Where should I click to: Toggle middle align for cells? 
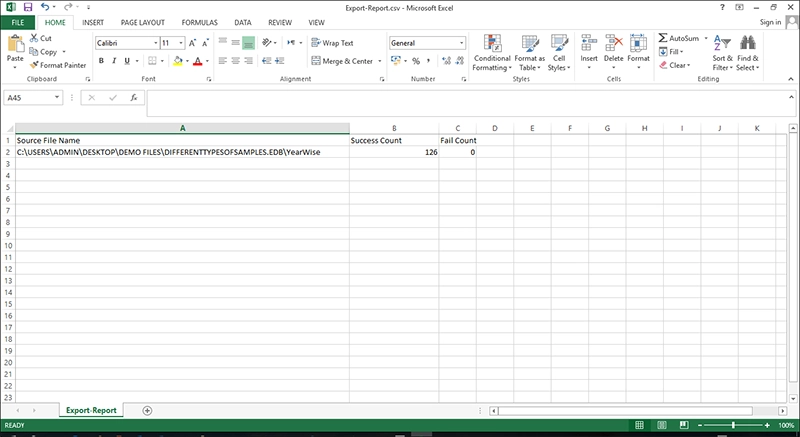click(x=236, y=42)
